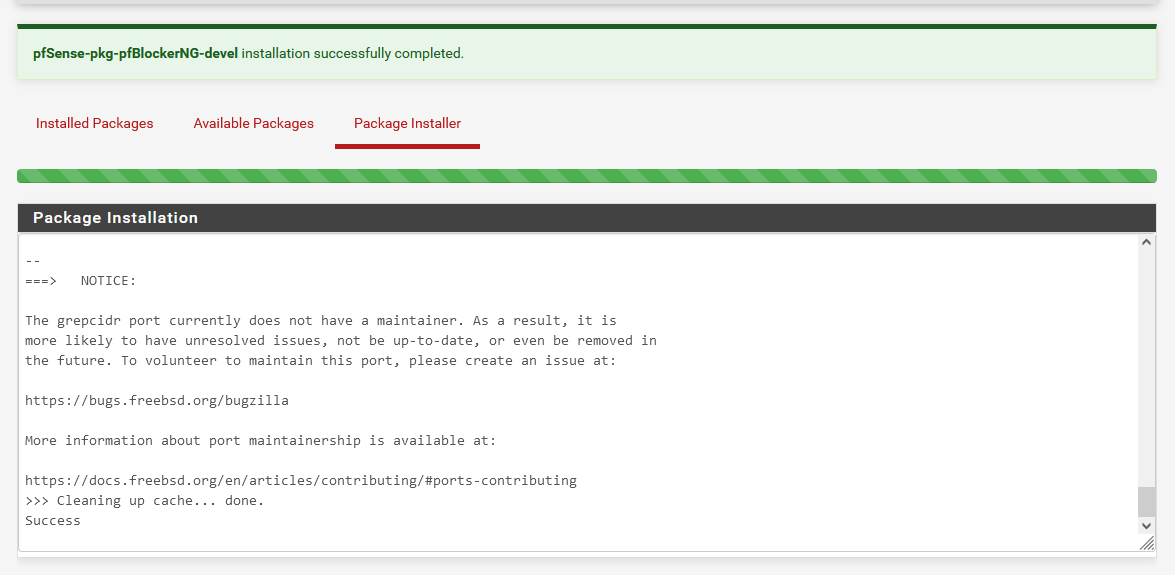Click the 'Cleaning up cache... done.' line
The width and height of the screenshot is (1175, 575).
[145, 500]
